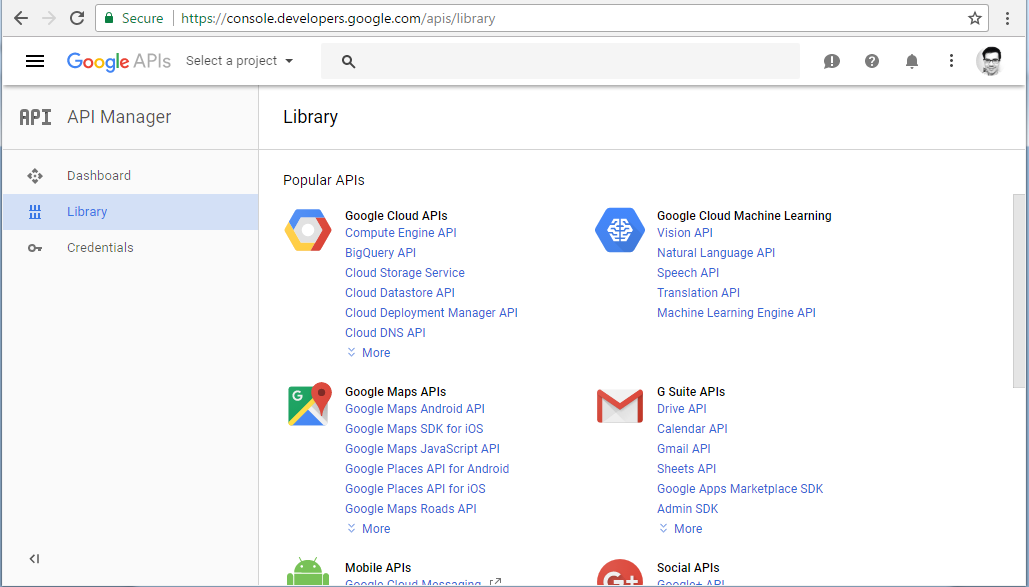Open the Help question mark icon
The image size is (1029, 587).
click(872, 61)
